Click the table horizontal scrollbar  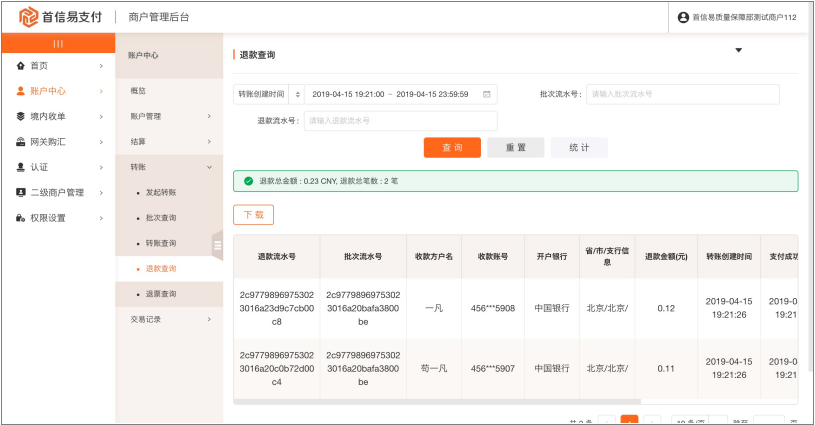[437, 402]
